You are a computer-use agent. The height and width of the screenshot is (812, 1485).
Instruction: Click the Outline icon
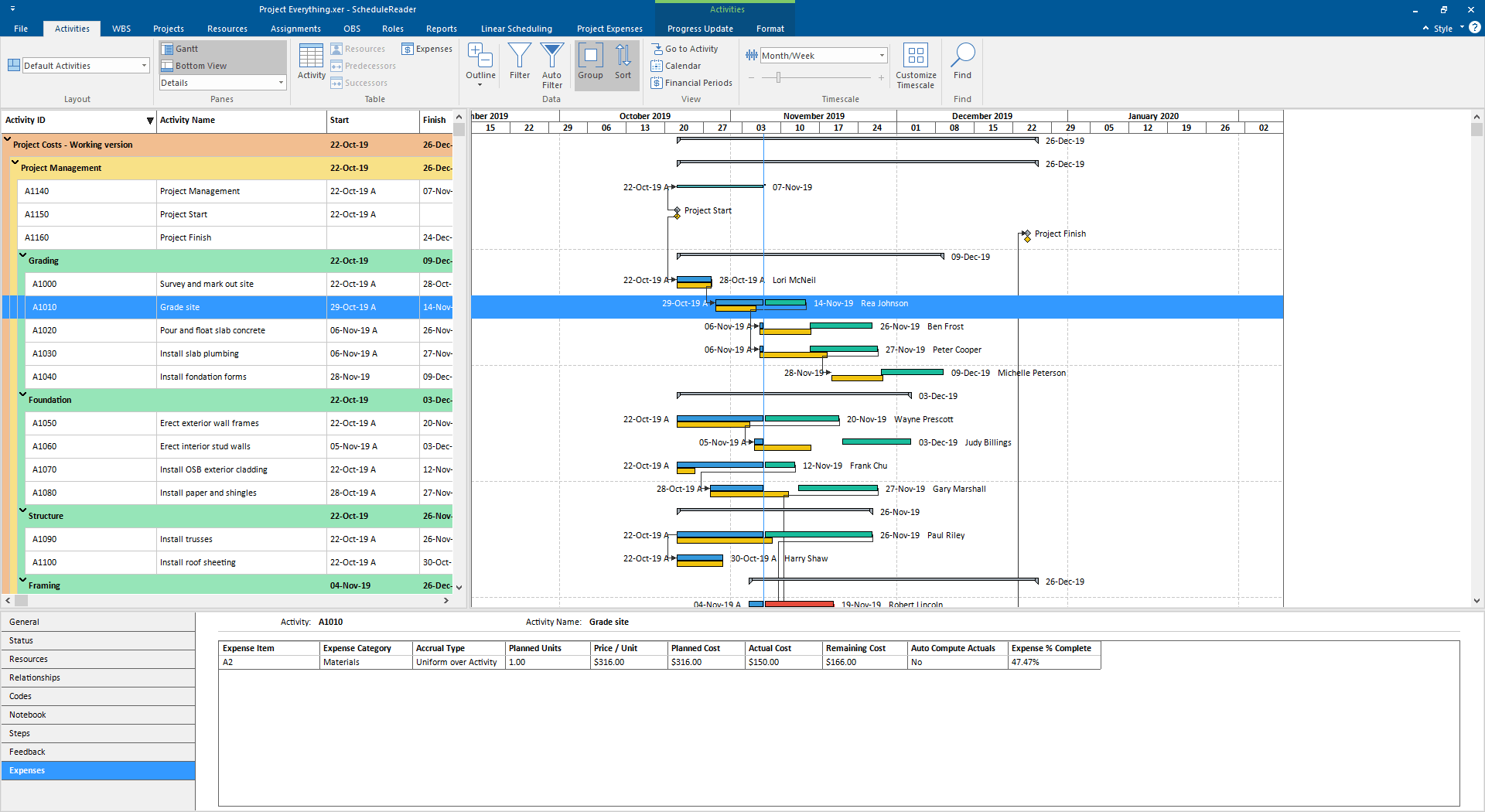tap(480, 56)
